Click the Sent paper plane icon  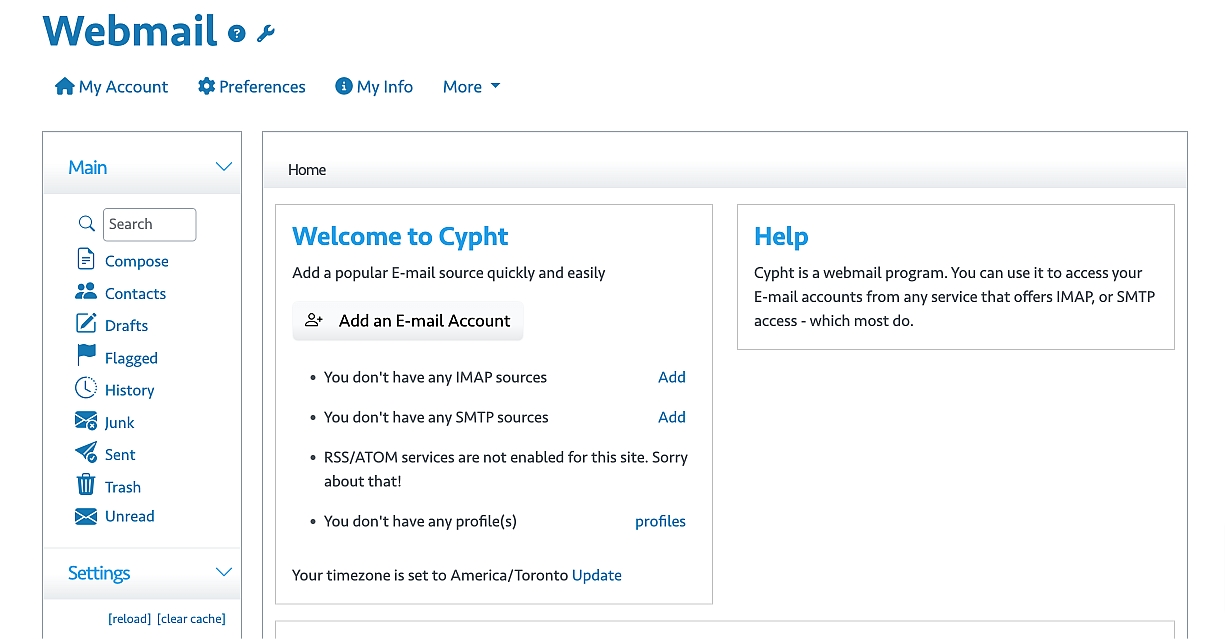[x=86, y=454]
